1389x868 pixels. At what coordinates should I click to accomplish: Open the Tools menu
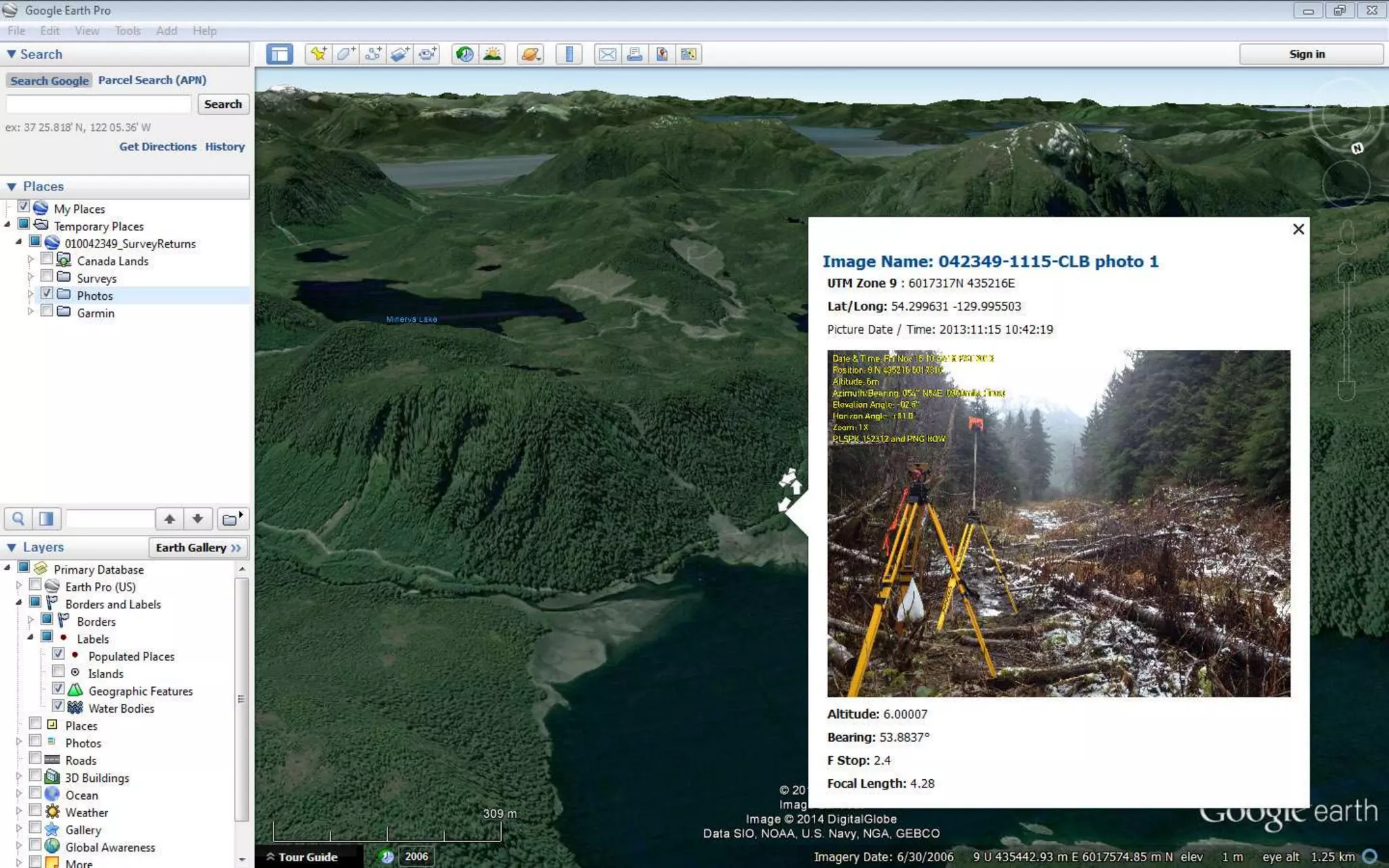(x=128, y=31)
